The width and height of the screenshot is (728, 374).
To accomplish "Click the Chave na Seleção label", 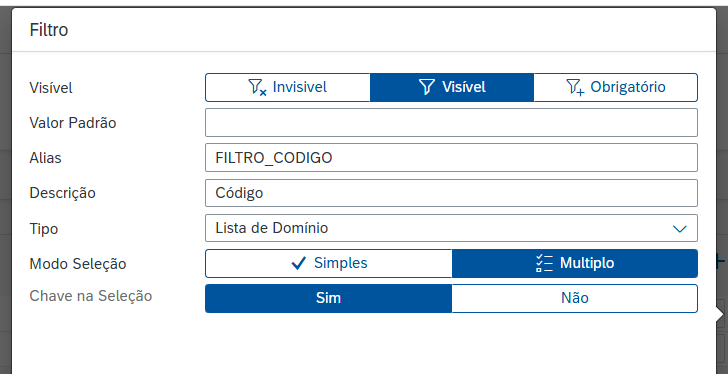I will point(91,296).
